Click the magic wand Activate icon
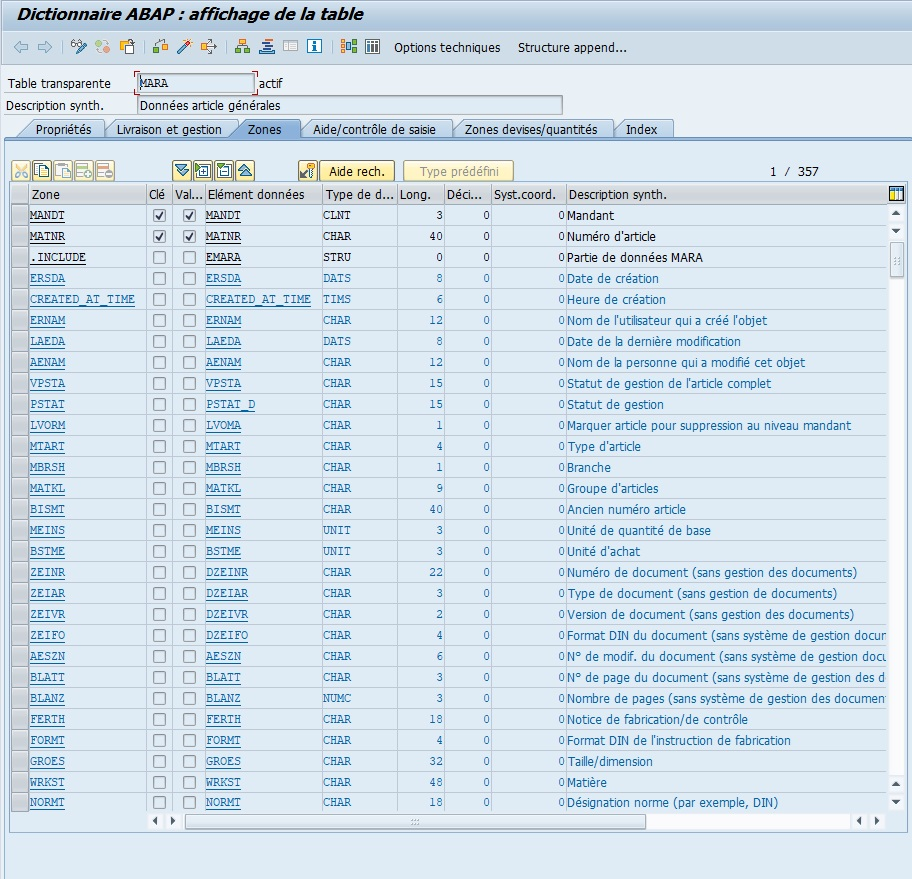This screenshot has width=912, height=879. pyautogui.click(x=184, y=47)
